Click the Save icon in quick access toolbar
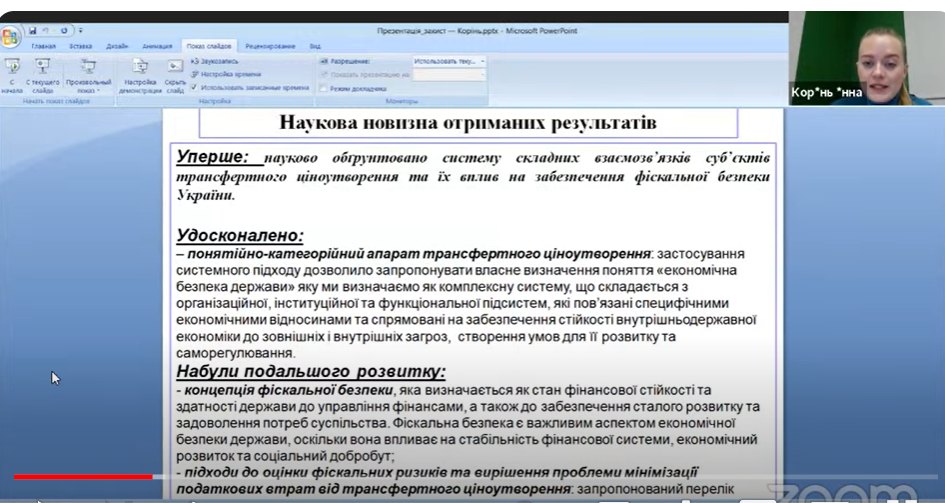Screen dimensions: 945x503 click(33, 30)
